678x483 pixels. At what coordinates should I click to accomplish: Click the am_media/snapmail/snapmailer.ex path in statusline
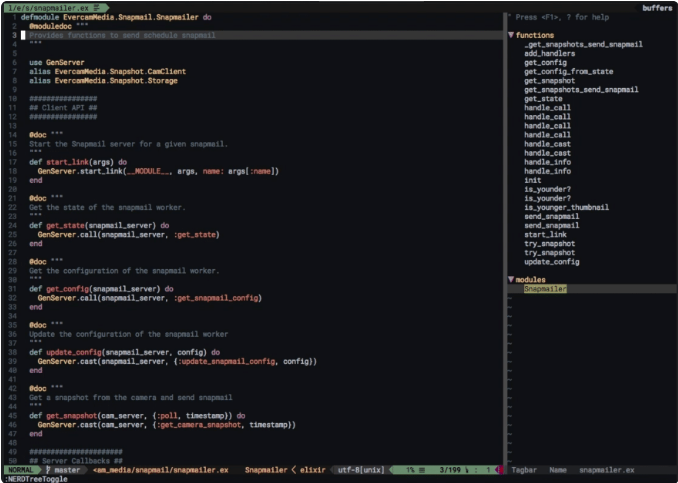click(161, 470)
